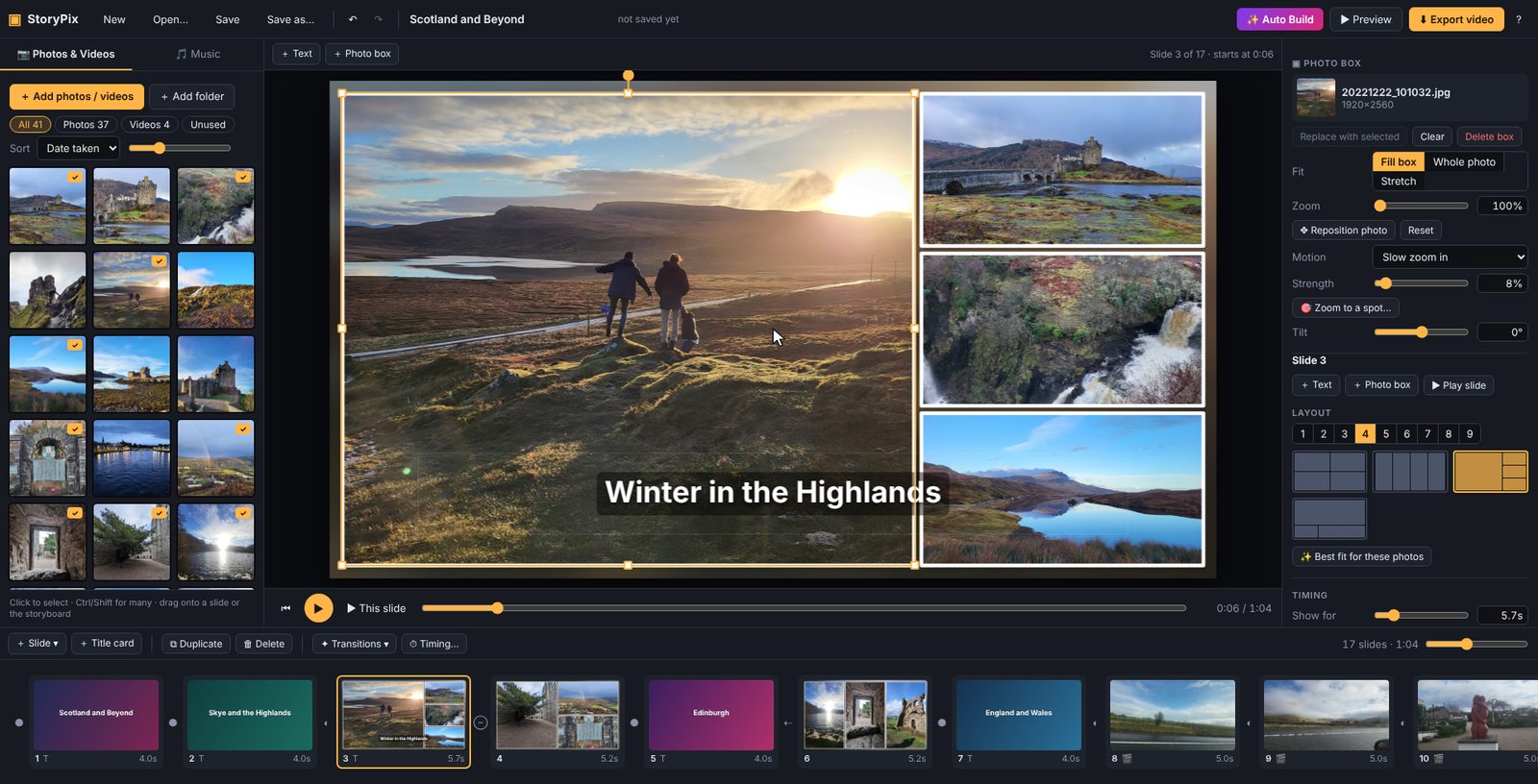The image size is (1538, 784).
Task: Open the Motion dropdown showing Slow zoom in
Action: 1450,257
